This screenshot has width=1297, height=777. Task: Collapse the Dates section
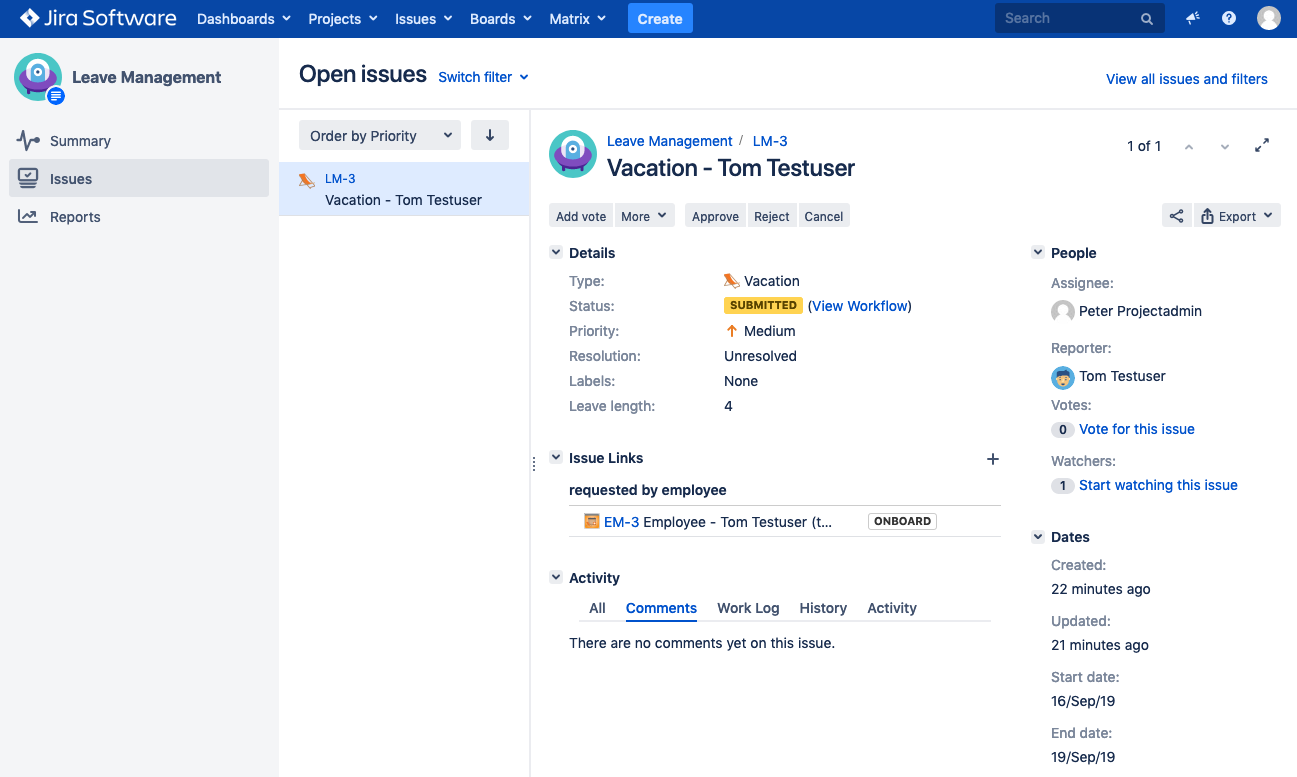[1038, 537]
